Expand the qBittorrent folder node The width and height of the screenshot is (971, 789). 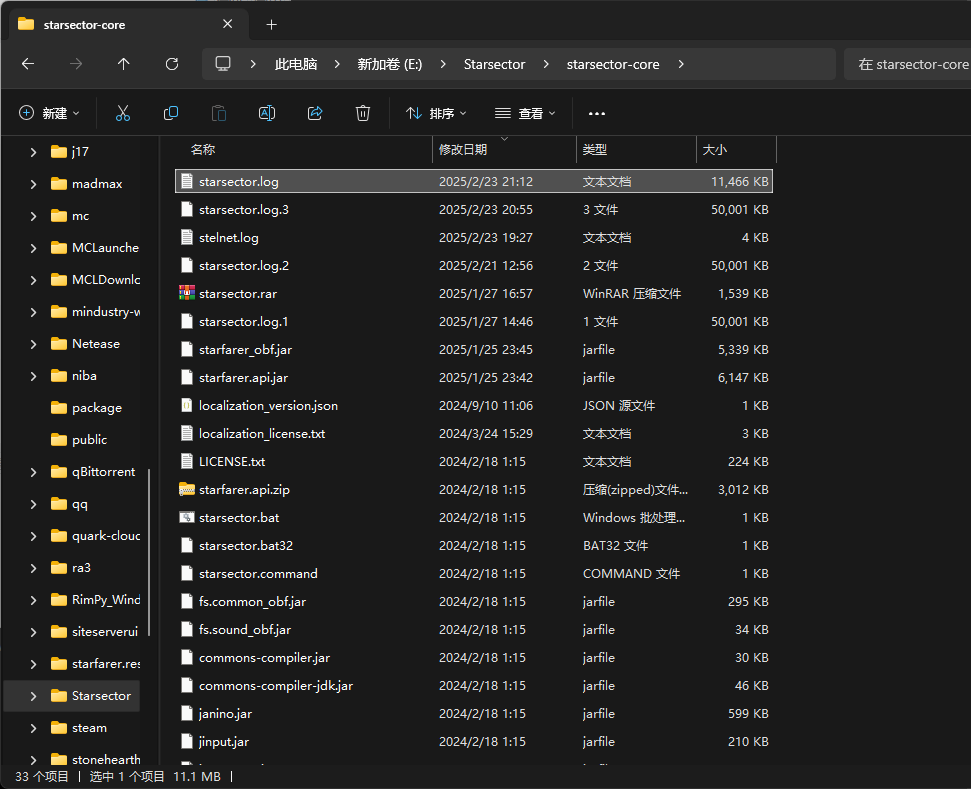point(33,472)
